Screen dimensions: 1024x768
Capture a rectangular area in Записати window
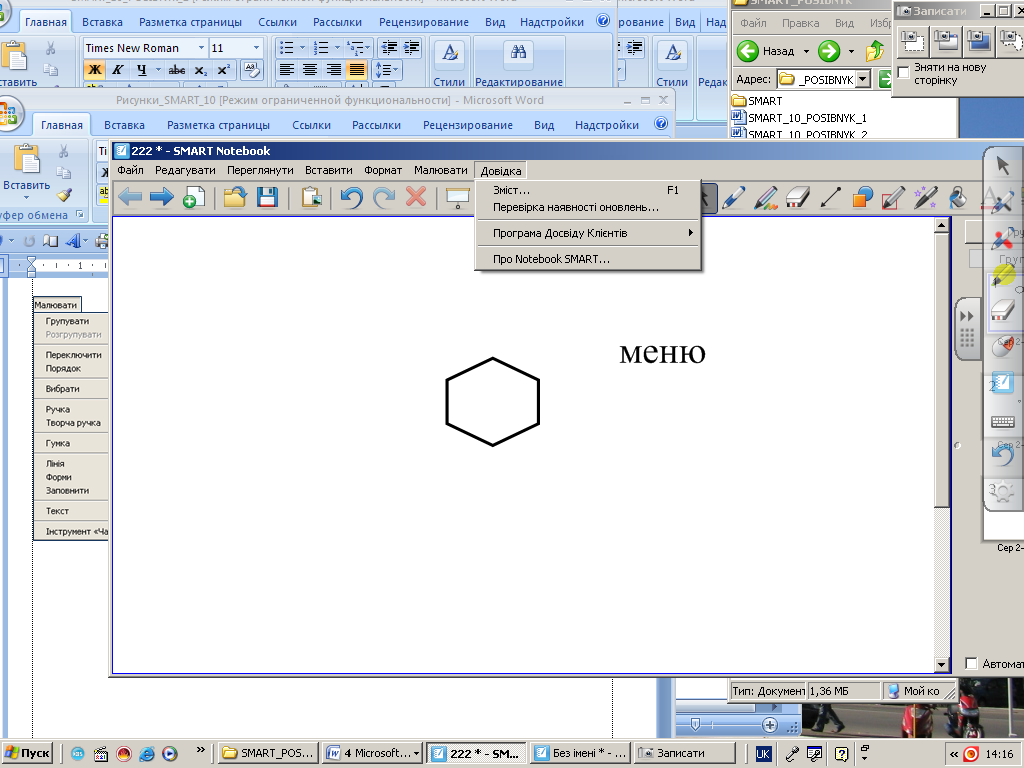pos(912,41)
